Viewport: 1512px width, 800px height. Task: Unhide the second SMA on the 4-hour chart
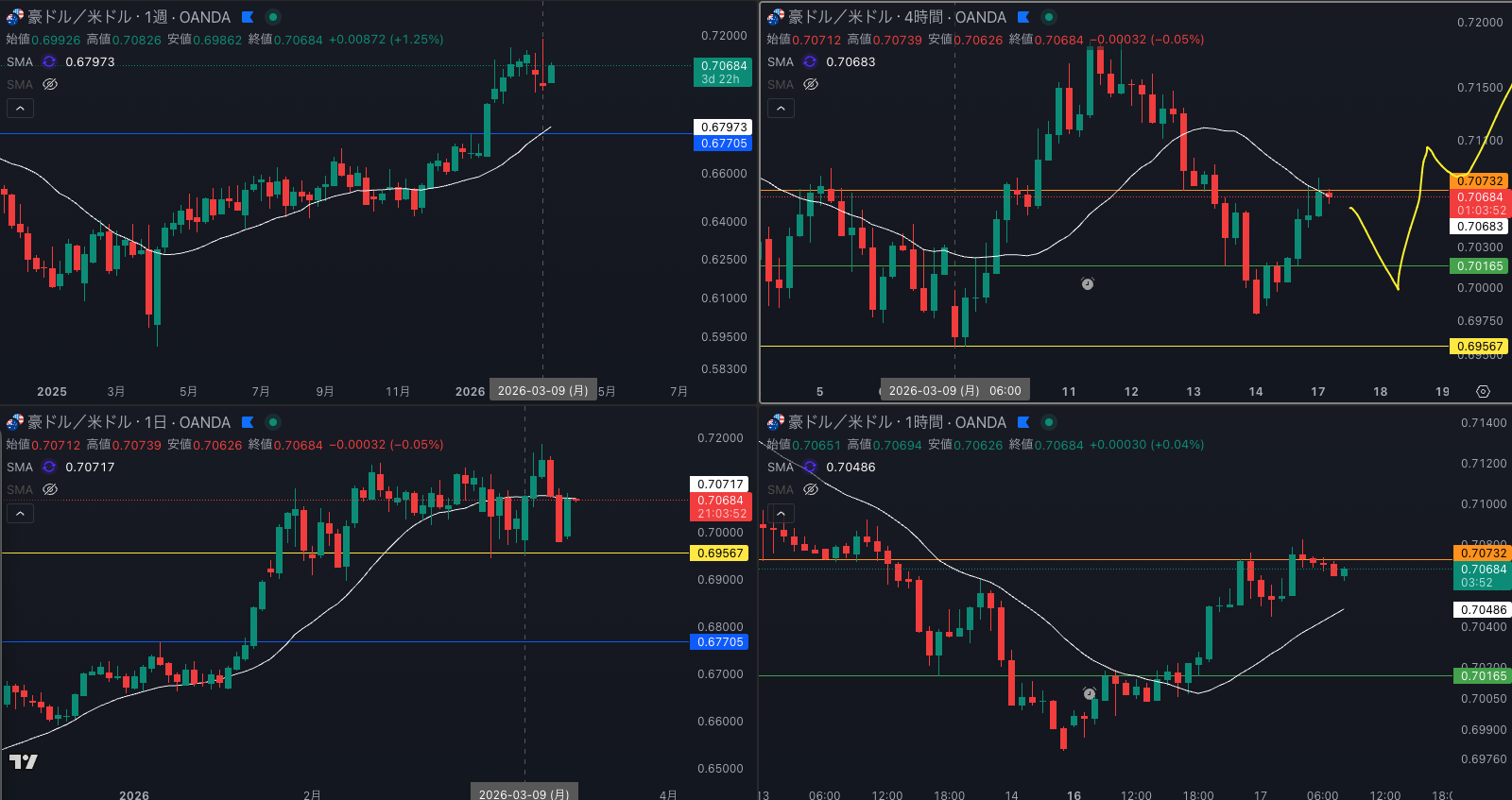click(x=811, y=84)
